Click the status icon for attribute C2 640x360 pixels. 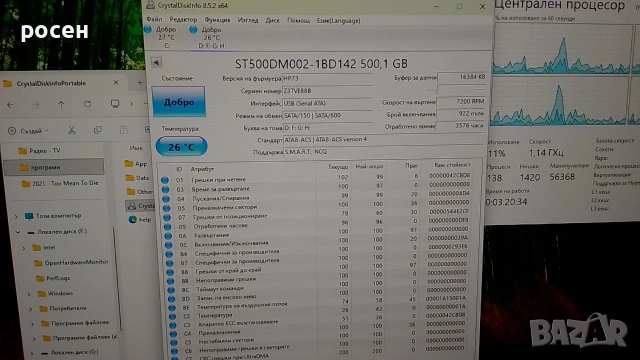(x=172, y=316)
